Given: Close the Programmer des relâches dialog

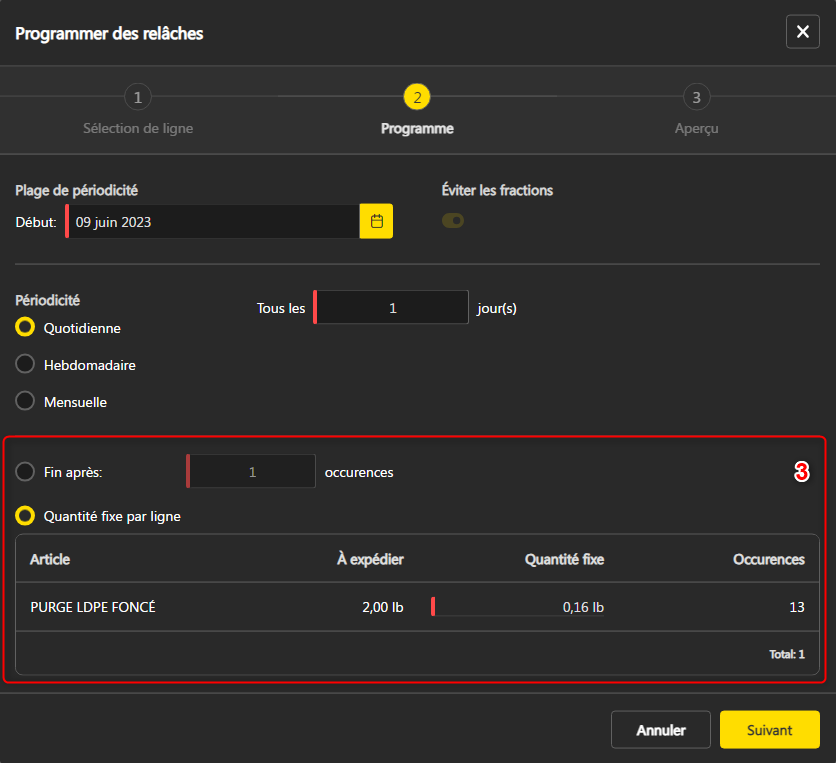Looking at the screenshot, I should point(802,33).
